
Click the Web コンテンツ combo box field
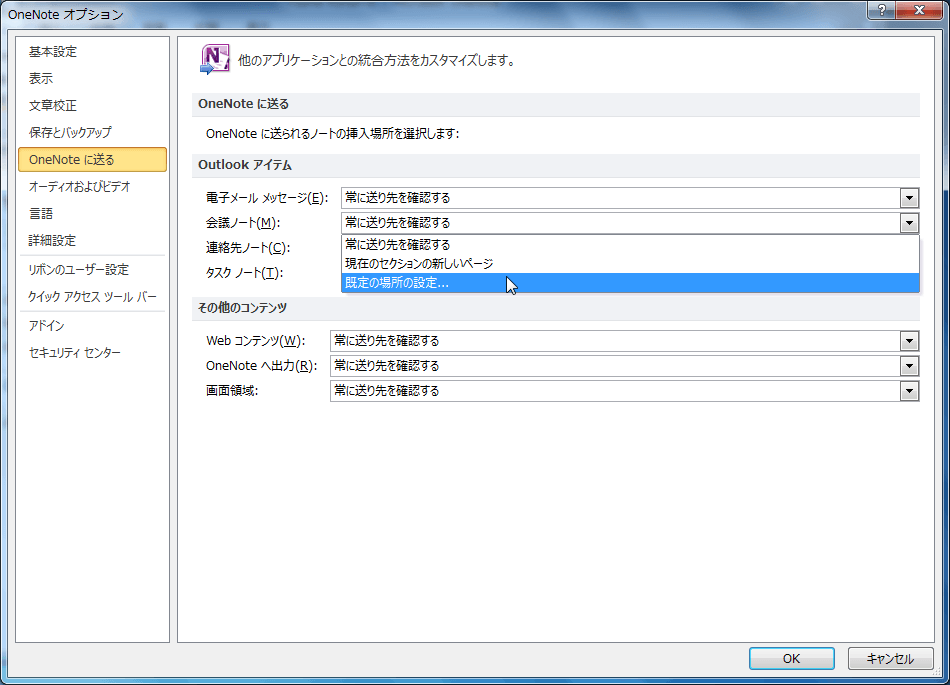pyautogui.click(x=625, y=341)
